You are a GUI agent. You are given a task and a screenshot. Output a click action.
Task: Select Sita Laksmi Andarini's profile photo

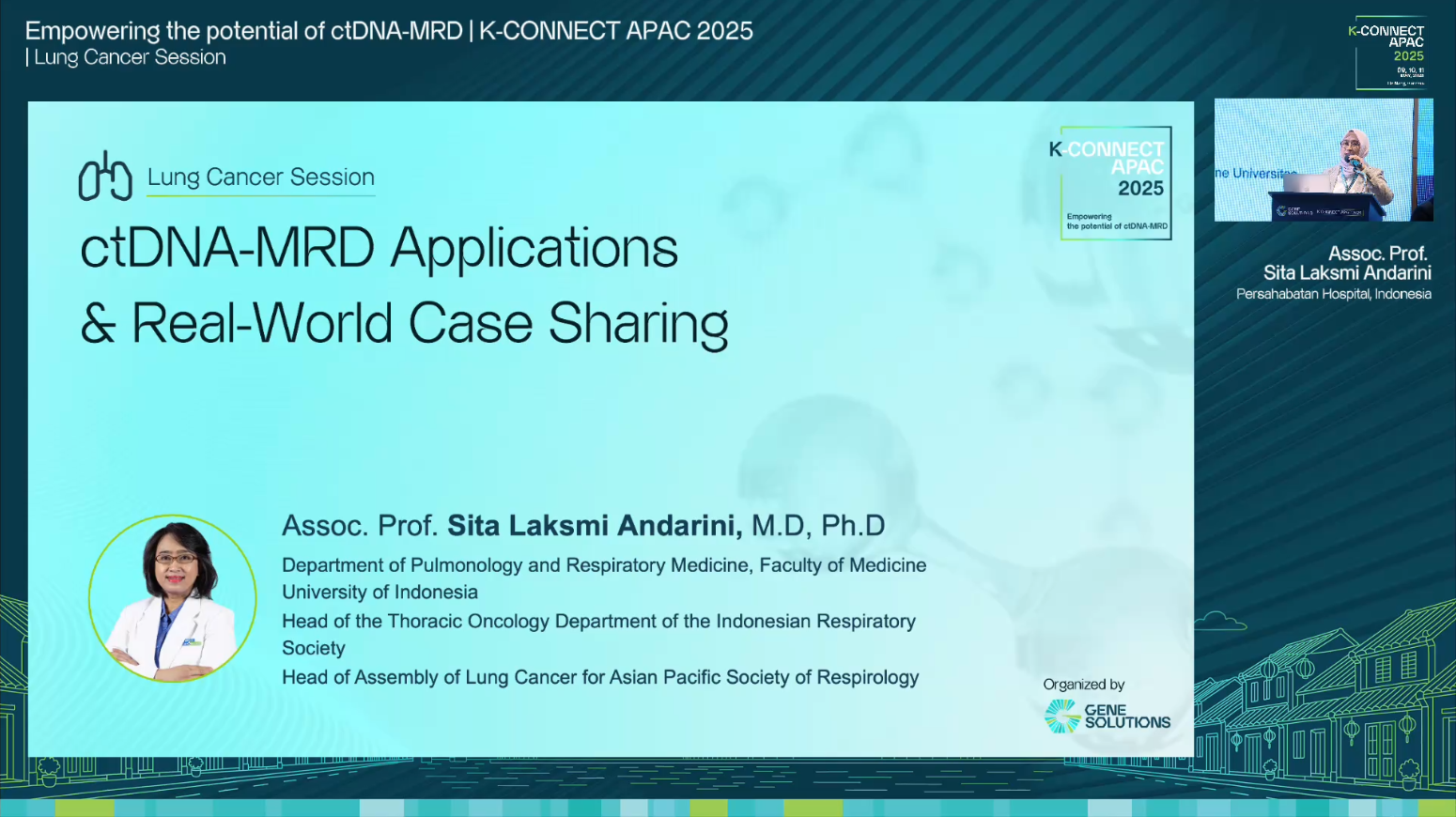coord(172,596)
